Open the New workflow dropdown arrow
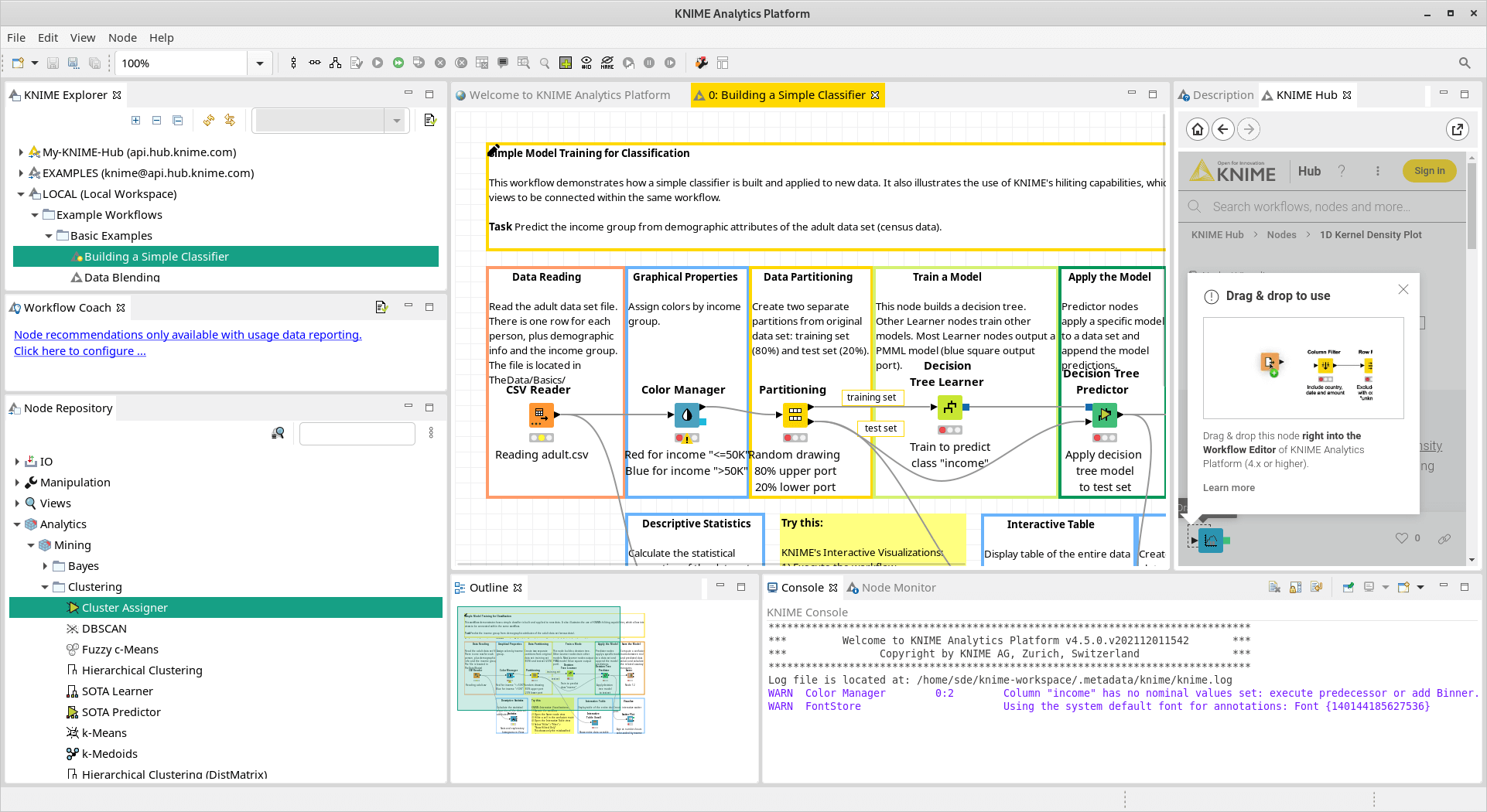The image size is (1487, 812). pos(35,63)
